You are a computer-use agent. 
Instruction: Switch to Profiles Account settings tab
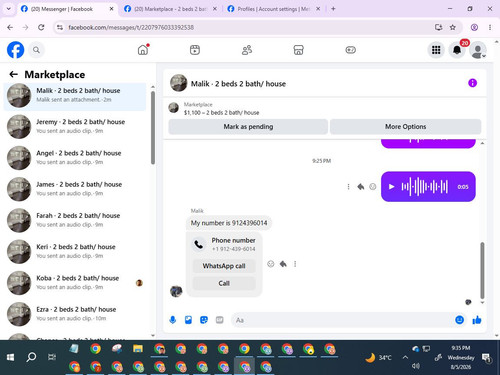(273, 9)
